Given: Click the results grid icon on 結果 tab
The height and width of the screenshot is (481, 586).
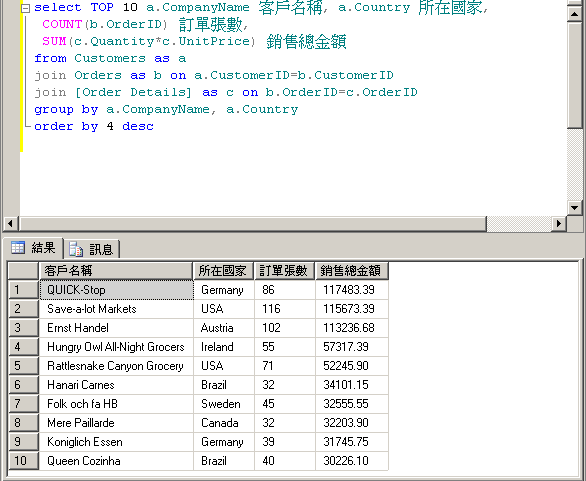Looking at the screenshot, I should click(18, 247).
